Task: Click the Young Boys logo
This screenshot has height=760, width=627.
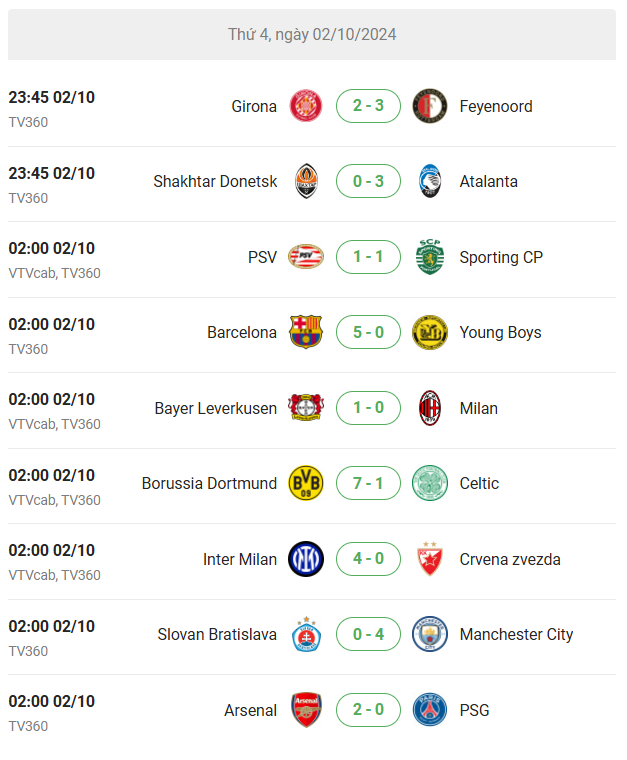Action: [x=429, y=332]
